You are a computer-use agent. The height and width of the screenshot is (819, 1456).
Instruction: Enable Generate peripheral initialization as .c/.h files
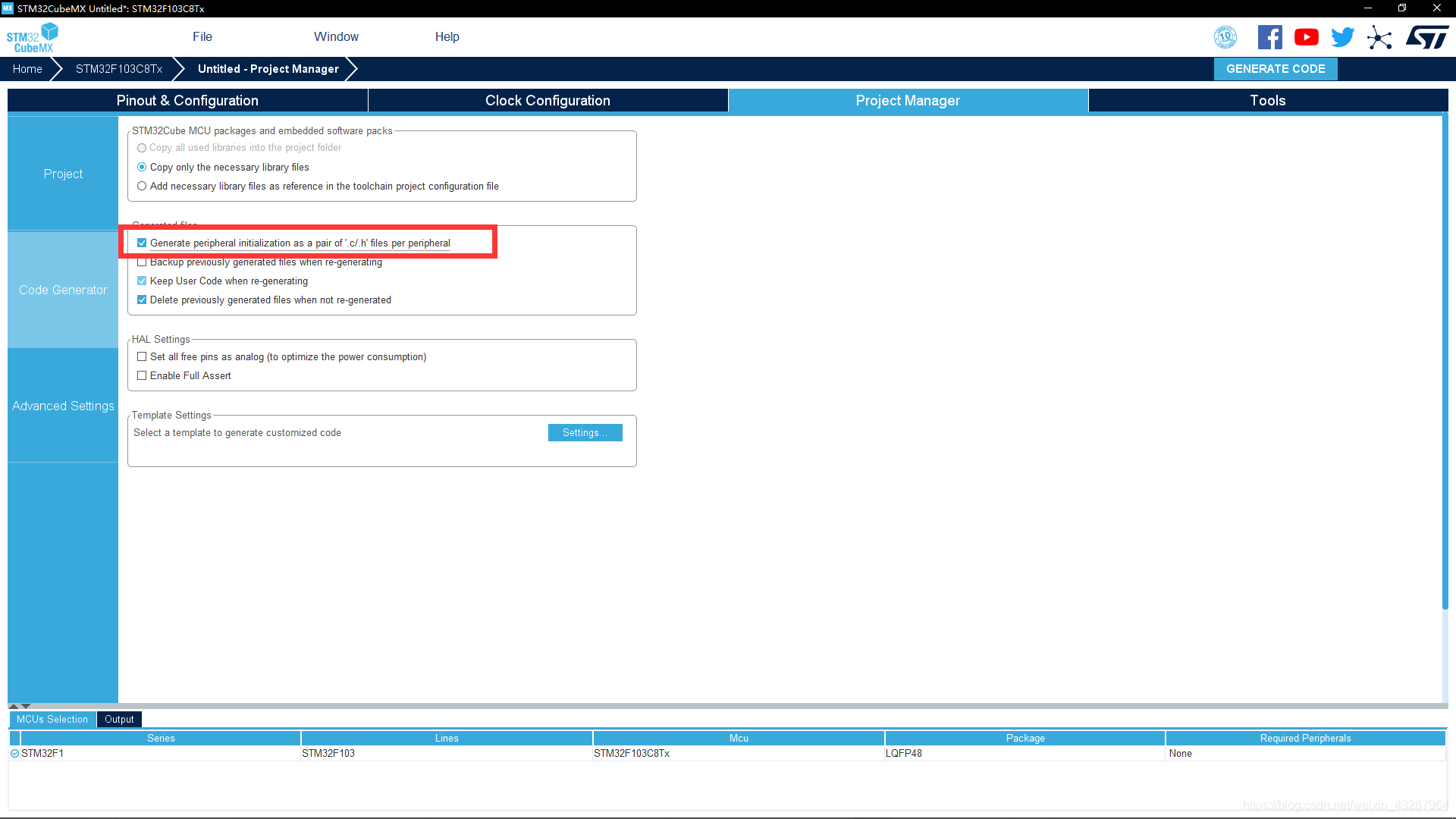tap(142, 243)
